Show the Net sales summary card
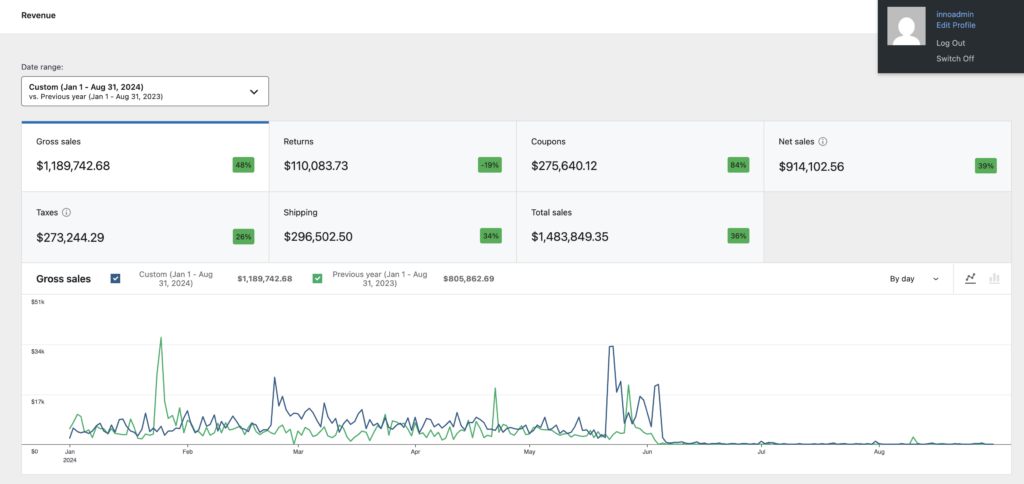 coord(887,156)
